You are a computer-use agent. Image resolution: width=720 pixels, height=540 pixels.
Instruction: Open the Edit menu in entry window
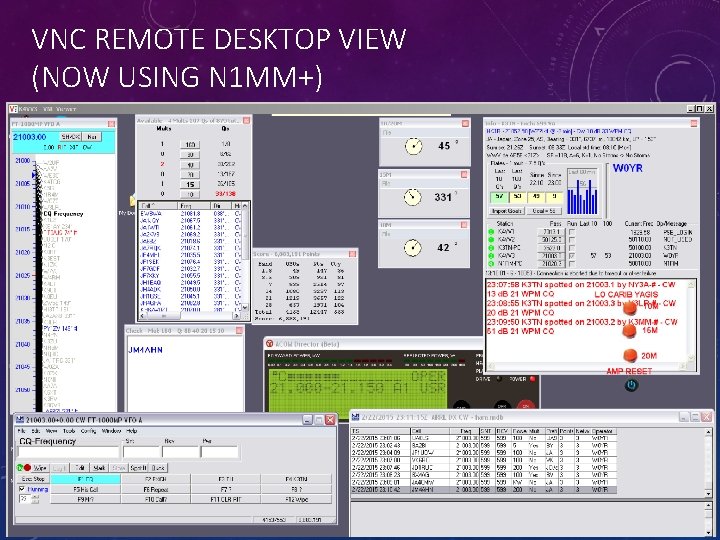(36, 431)
